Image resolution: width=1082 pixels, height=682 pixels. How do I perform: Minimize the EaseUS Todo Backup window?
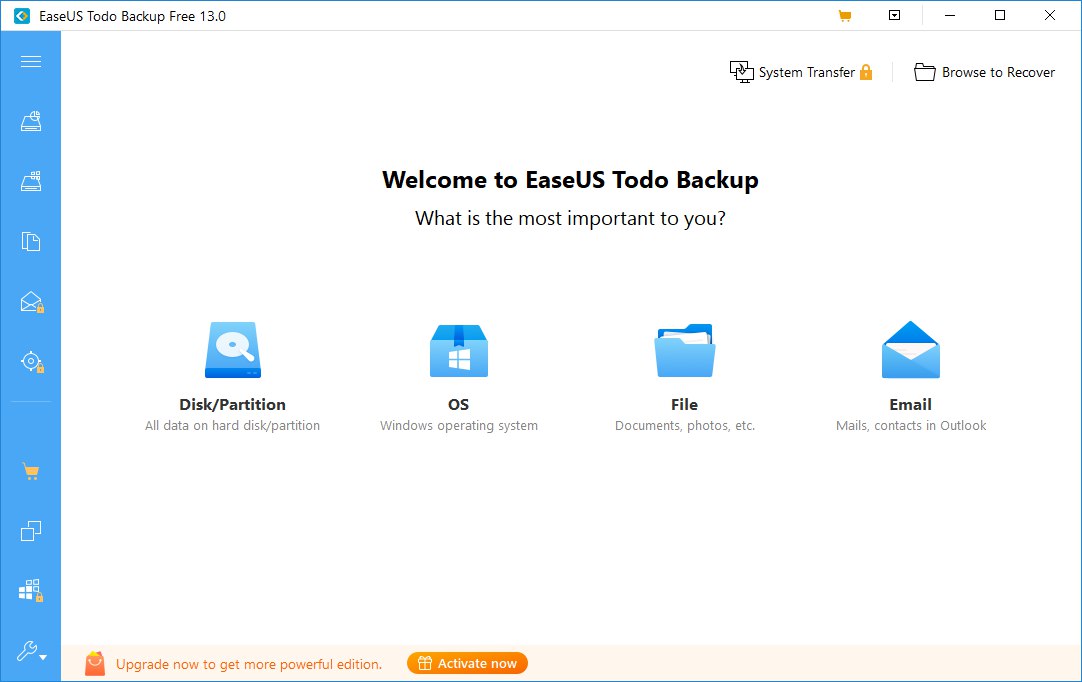click(x=950, y=15)
